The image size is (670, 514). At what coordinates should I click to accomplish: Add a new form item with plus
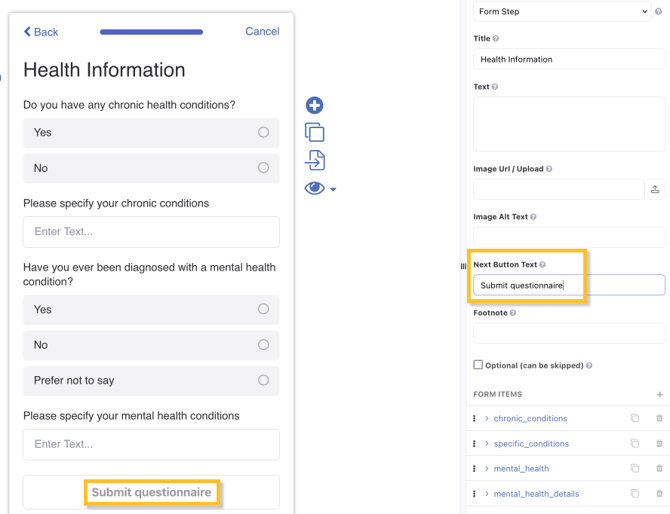pos(659,395)
